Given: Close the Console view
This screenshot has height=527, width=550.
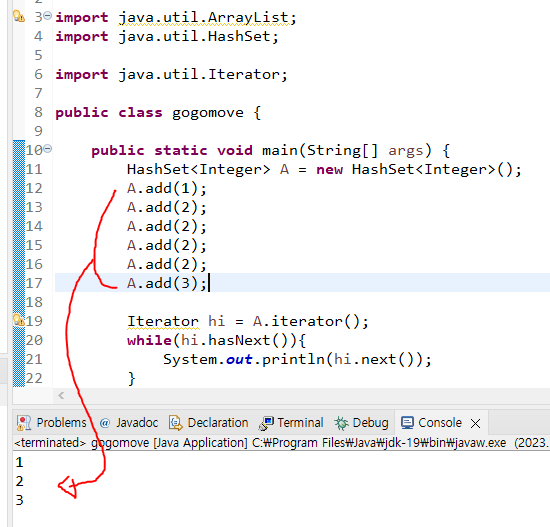Looking at the screenshot, I should pyautogui.click(x=475, y=423).
